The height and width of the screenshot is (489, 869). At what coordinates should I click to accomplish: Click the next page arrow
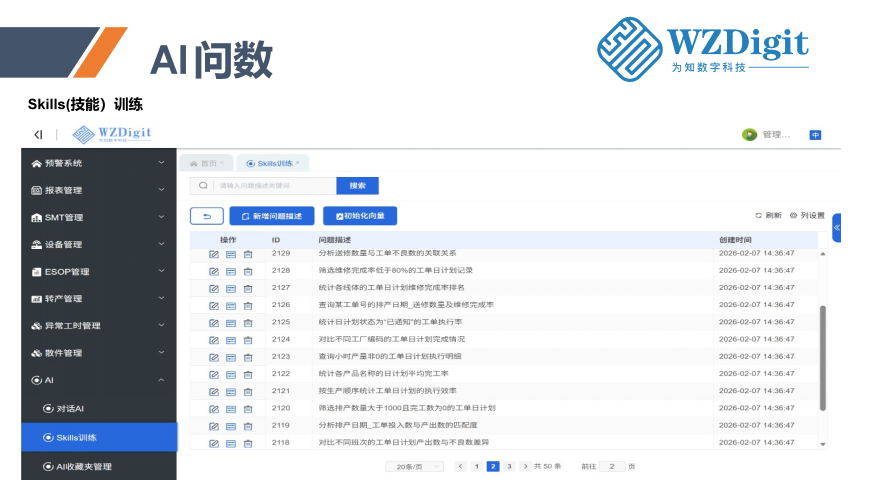(525, 467)
